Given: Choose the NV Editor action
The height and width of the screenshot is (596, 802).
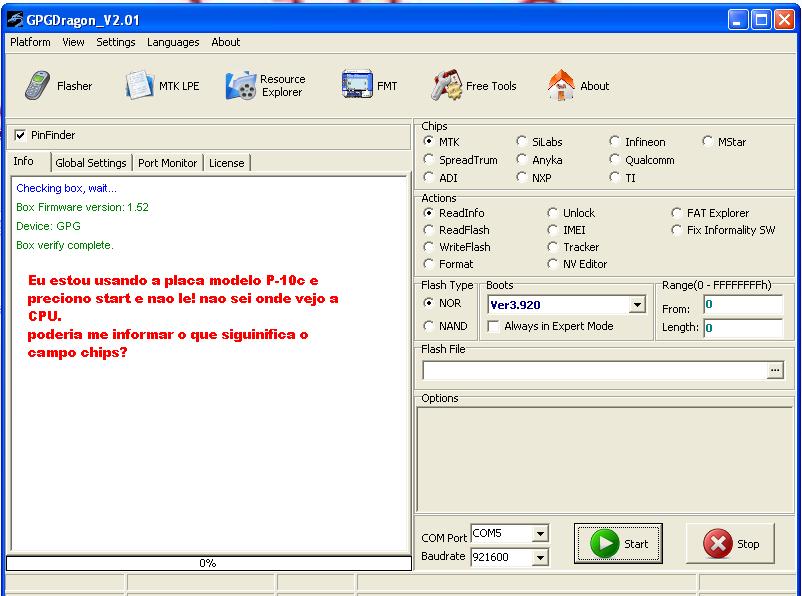Looking at the screenshot, I should click(552, 264).
